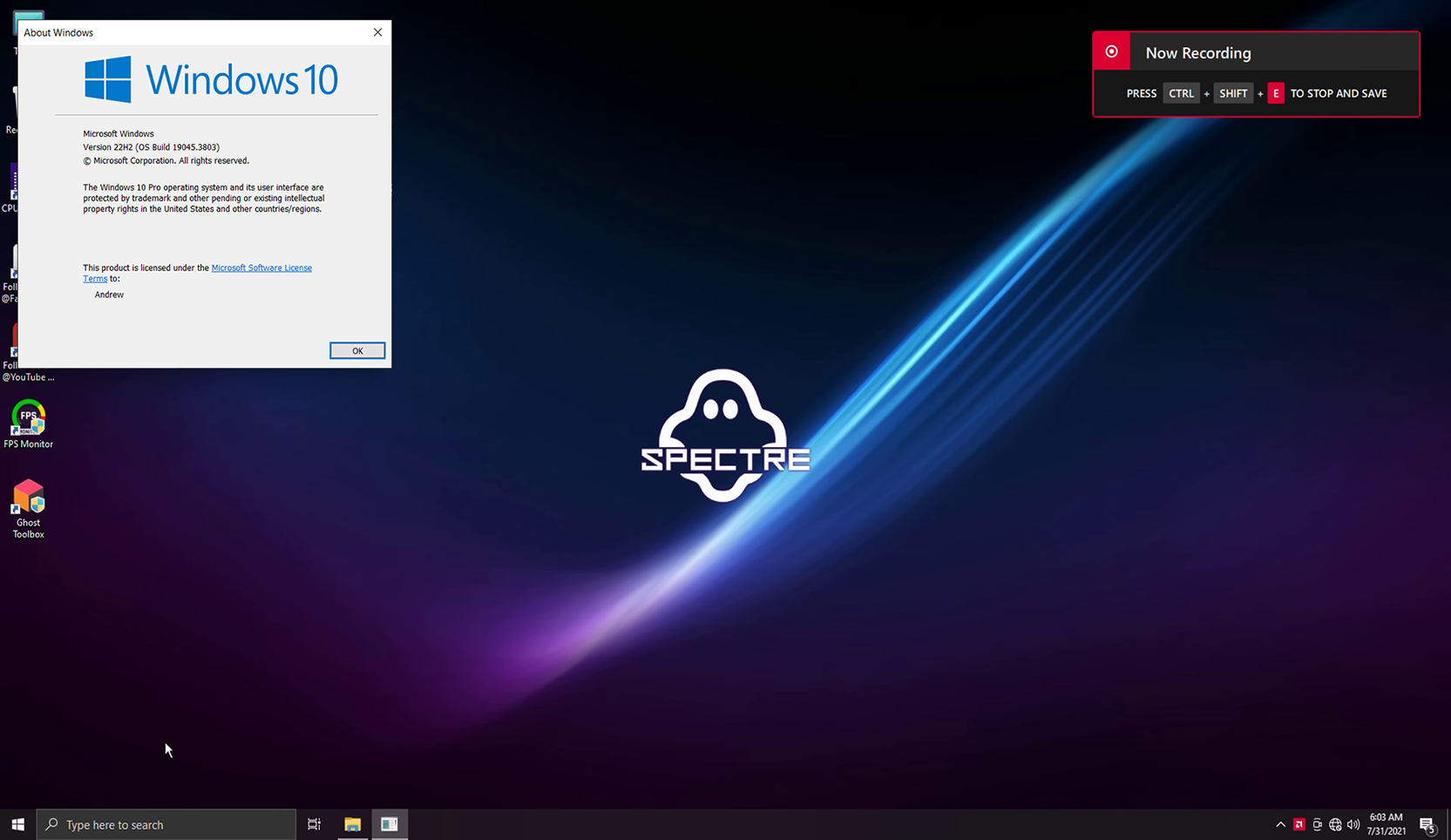Click the volume speaker tray icon
Screen dimensions: 1451x840
pos(1353,824)
